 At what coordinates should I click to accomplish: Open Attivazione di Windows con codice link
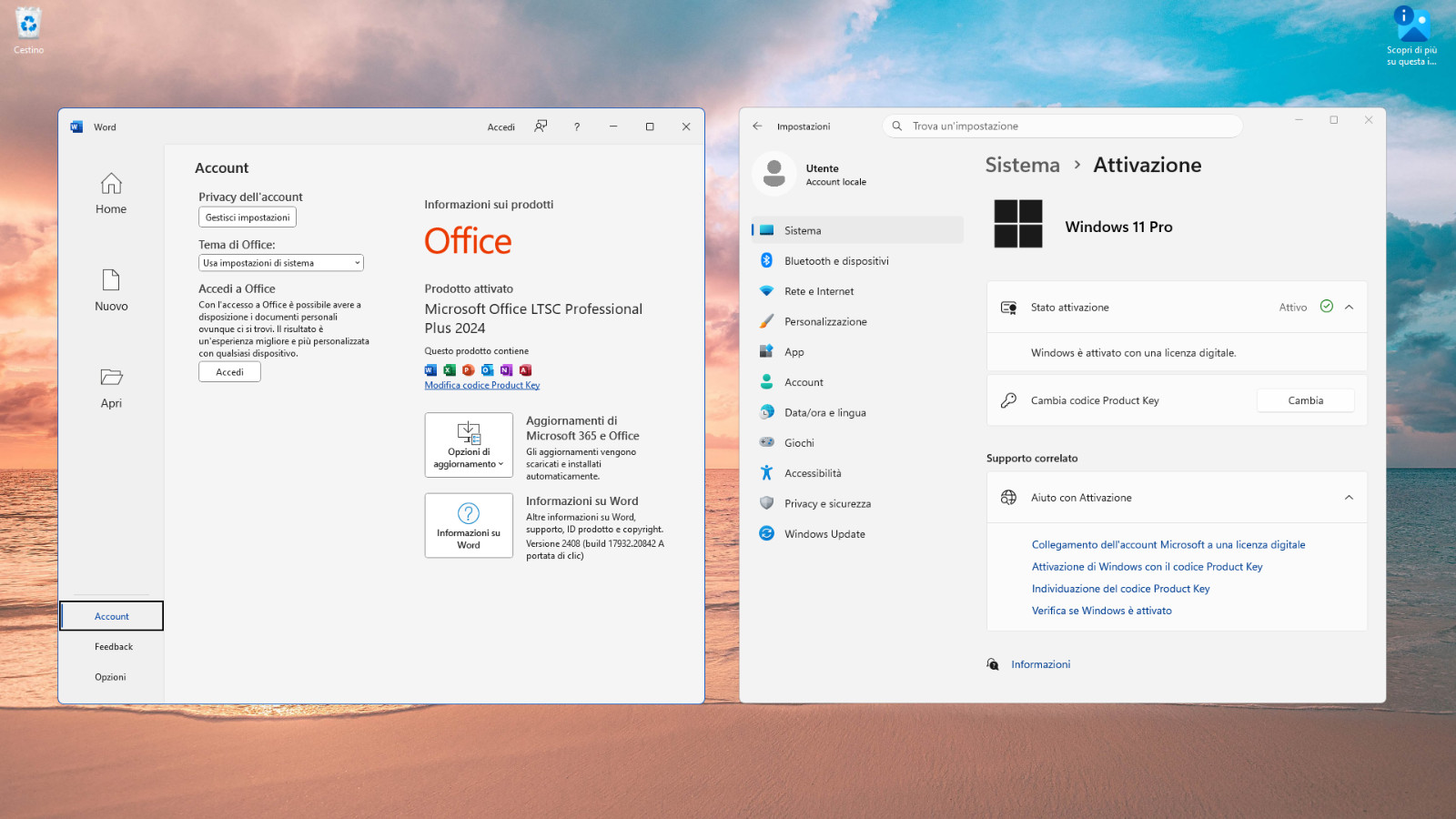[x=1147, y=567]
